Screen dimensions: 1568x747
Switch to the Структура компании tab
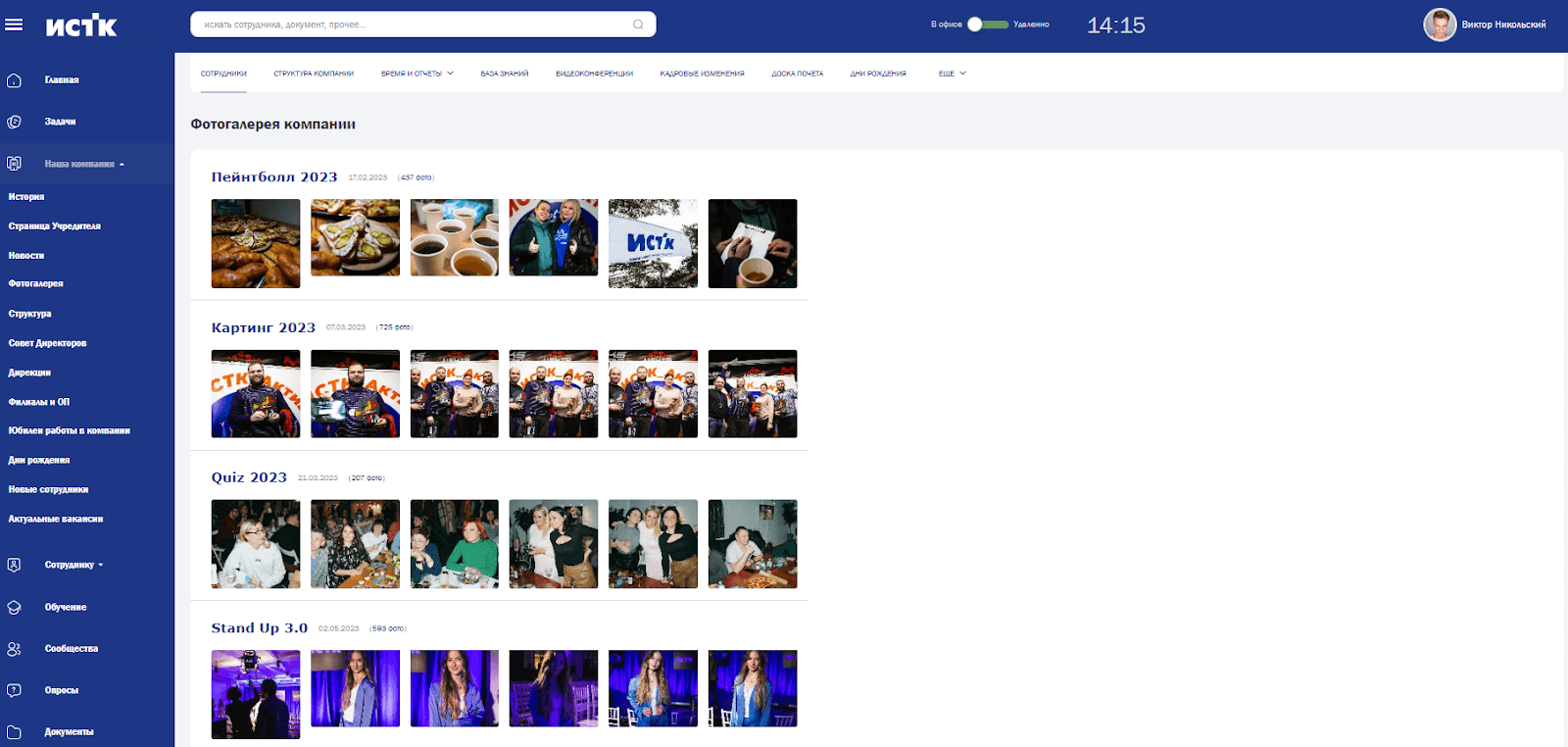point(314,74)
